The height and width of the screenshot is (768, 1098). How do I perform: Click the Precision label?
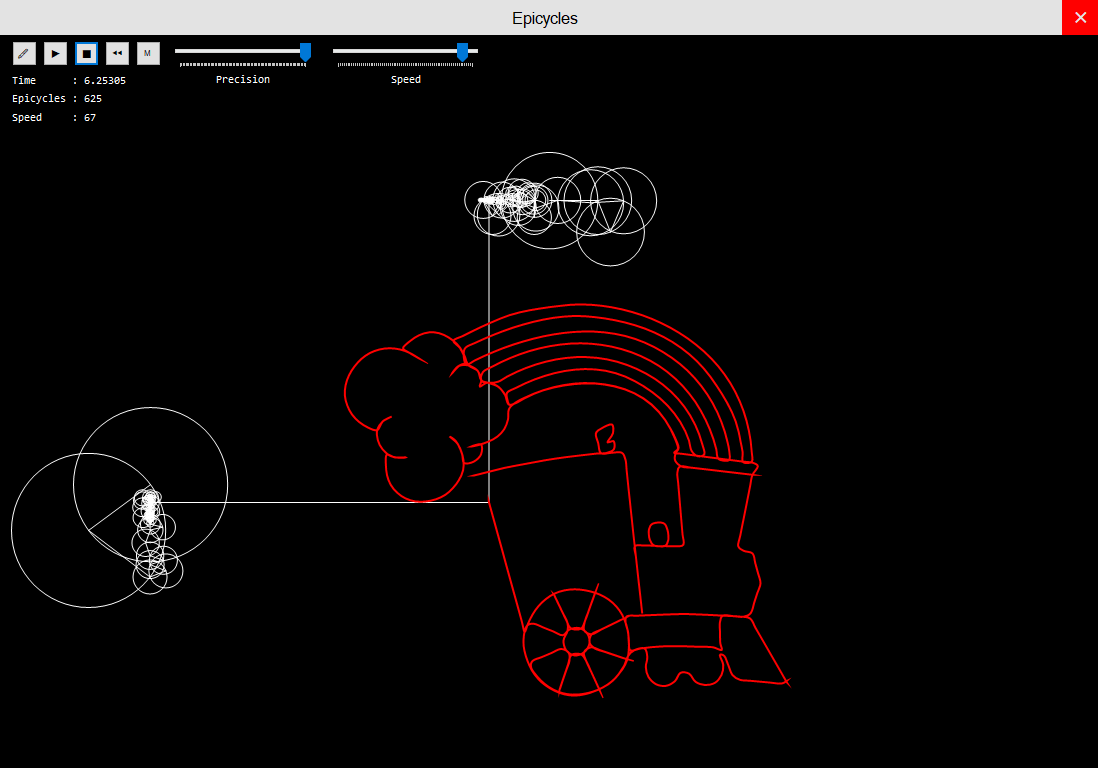pyautogui.click(x=243, y=80)
